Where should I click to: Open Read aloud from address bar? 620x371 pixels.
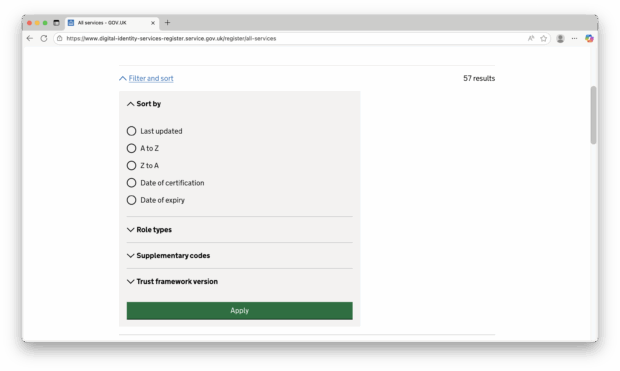coord(531,38)
